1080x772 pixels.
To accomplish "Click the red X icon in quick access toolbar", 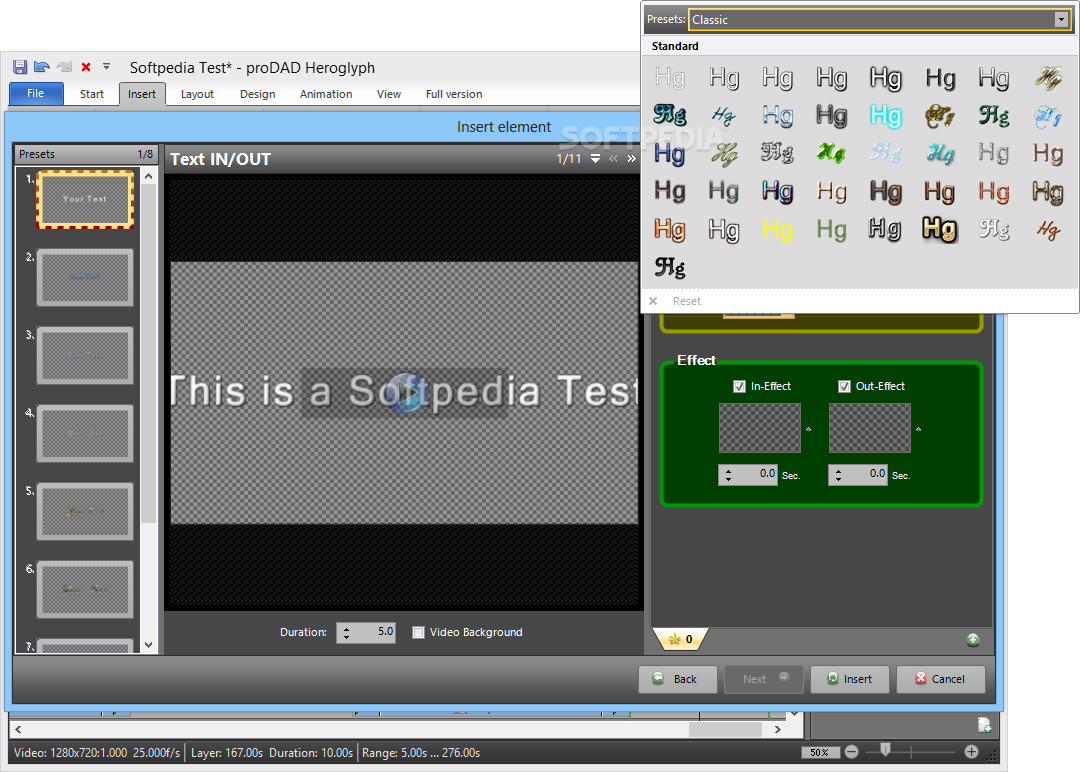I will 86,67.
